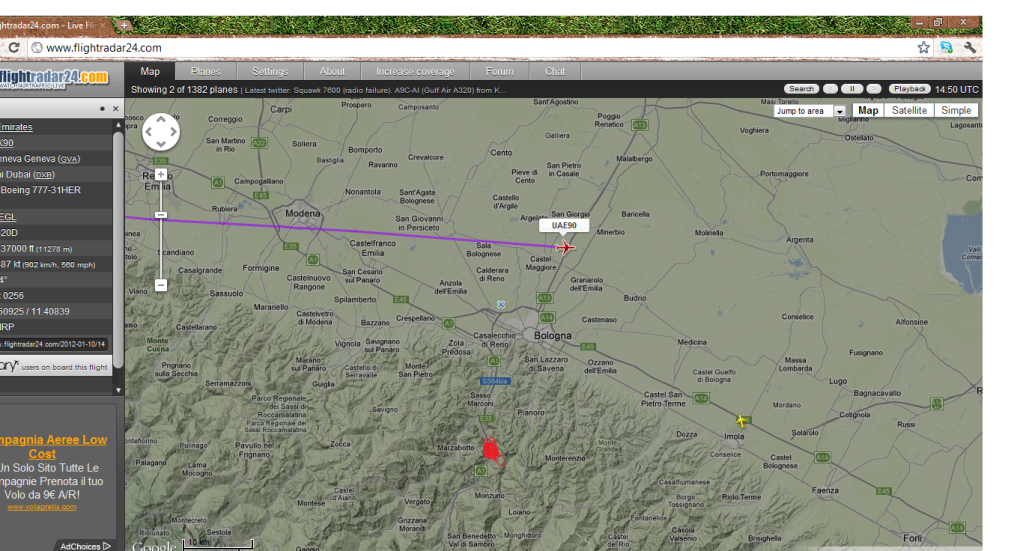
Task: Open the Settings tab
Action: [x=270, y=71]
